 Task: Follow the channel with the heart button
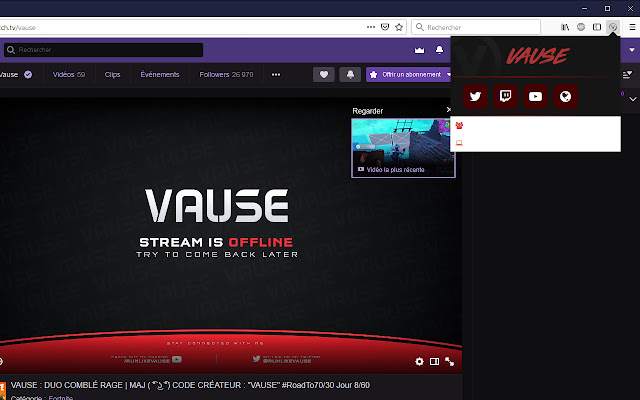[x=324, y=74]
